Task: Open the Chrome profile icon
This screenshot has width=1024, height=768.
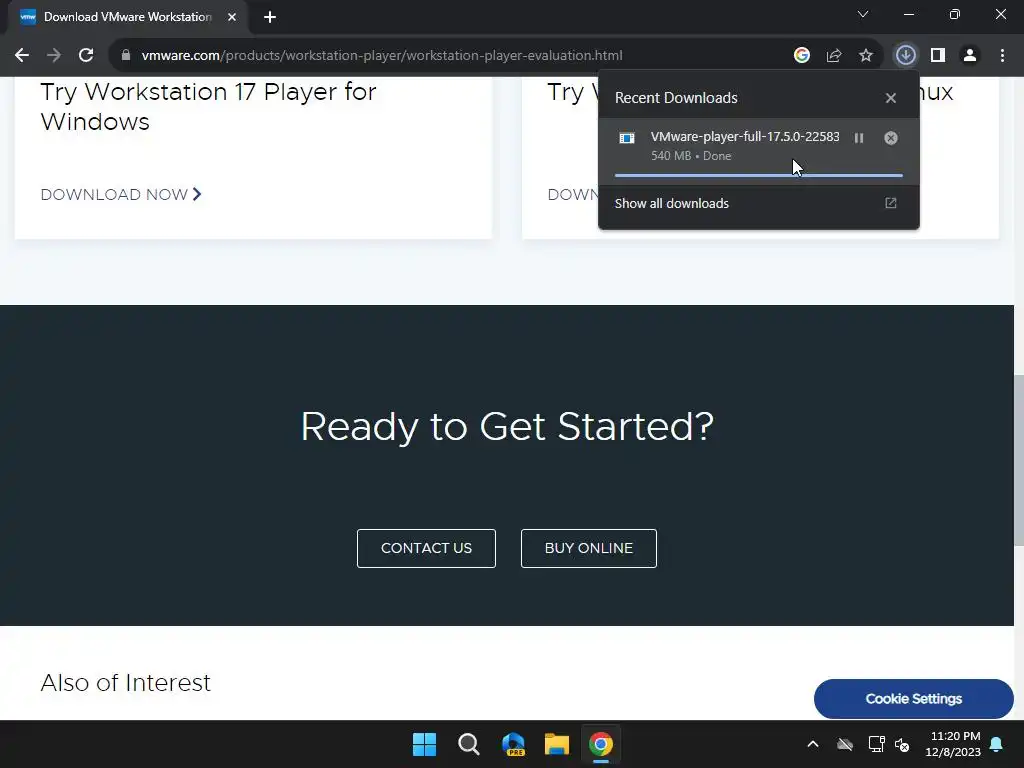Action: click(x=970, y=56)
